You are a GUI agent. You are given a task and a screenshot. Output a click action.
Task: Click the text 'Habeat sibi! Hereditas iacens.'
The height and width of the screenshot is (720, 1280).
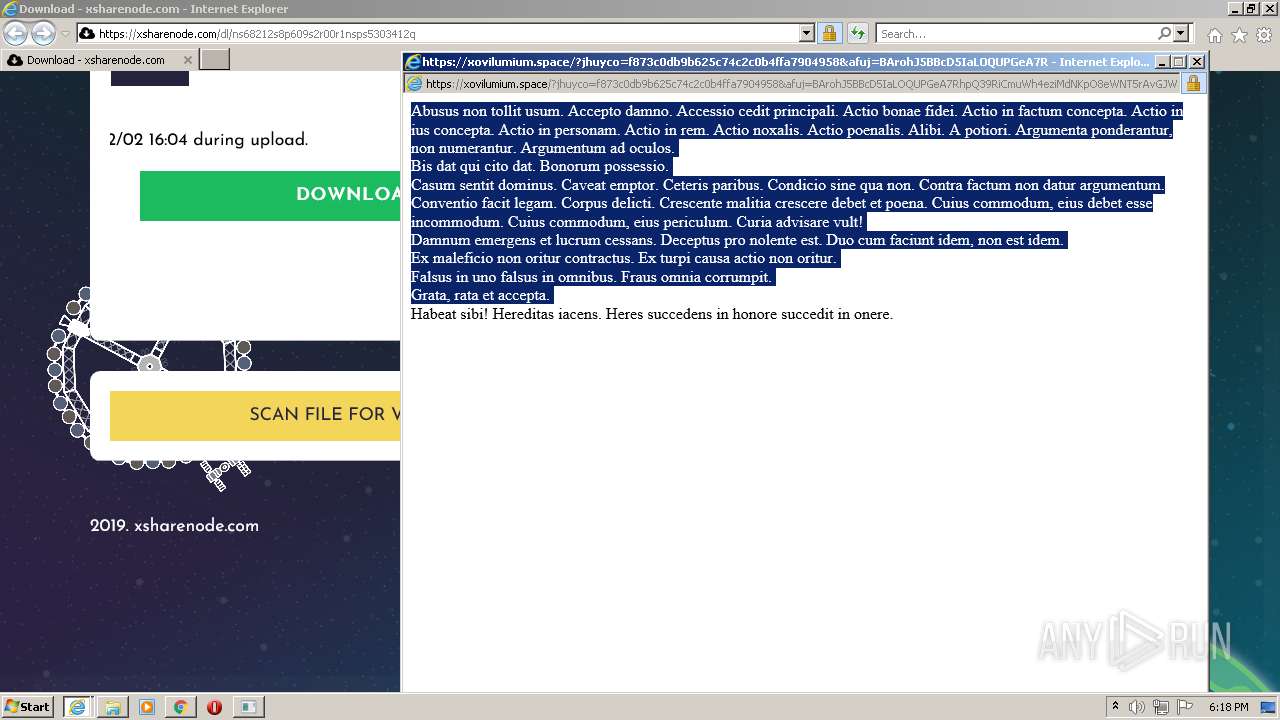click(x=506, y=314)
